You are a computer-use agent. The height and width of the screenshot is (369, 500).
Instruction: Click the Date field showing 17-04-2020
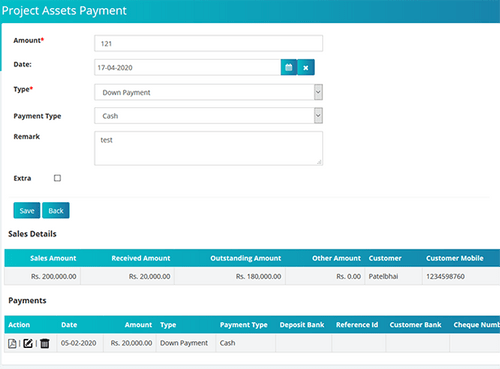point(187,67)
